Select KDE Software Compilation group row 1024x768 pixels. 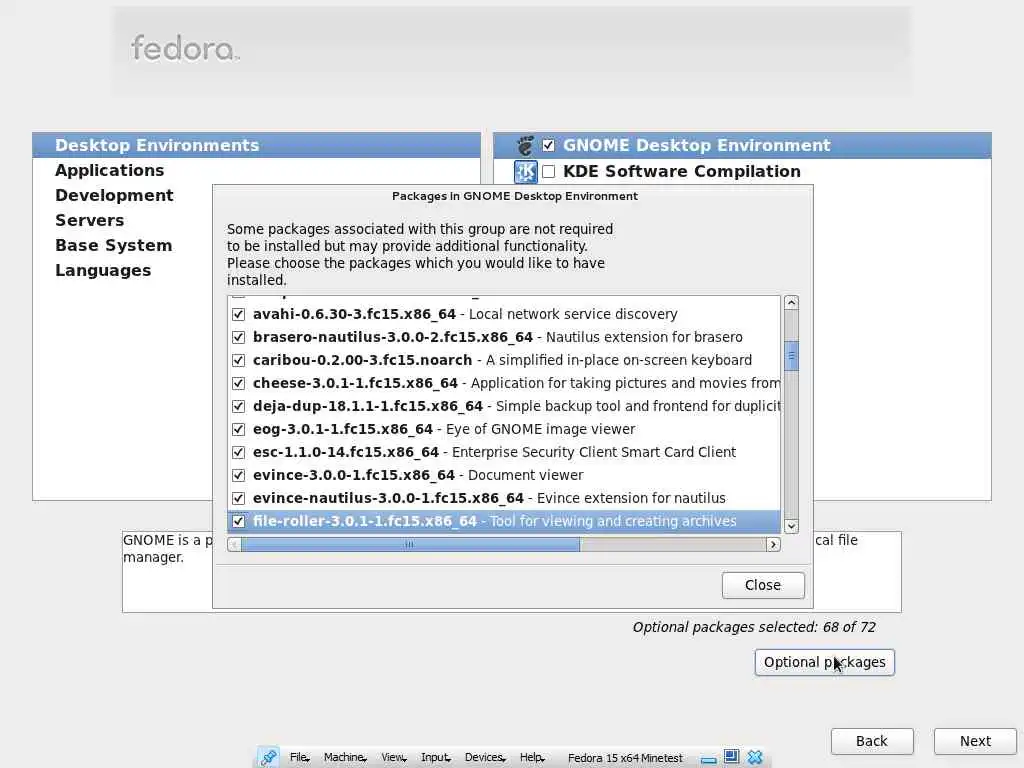tap(742, 171)
